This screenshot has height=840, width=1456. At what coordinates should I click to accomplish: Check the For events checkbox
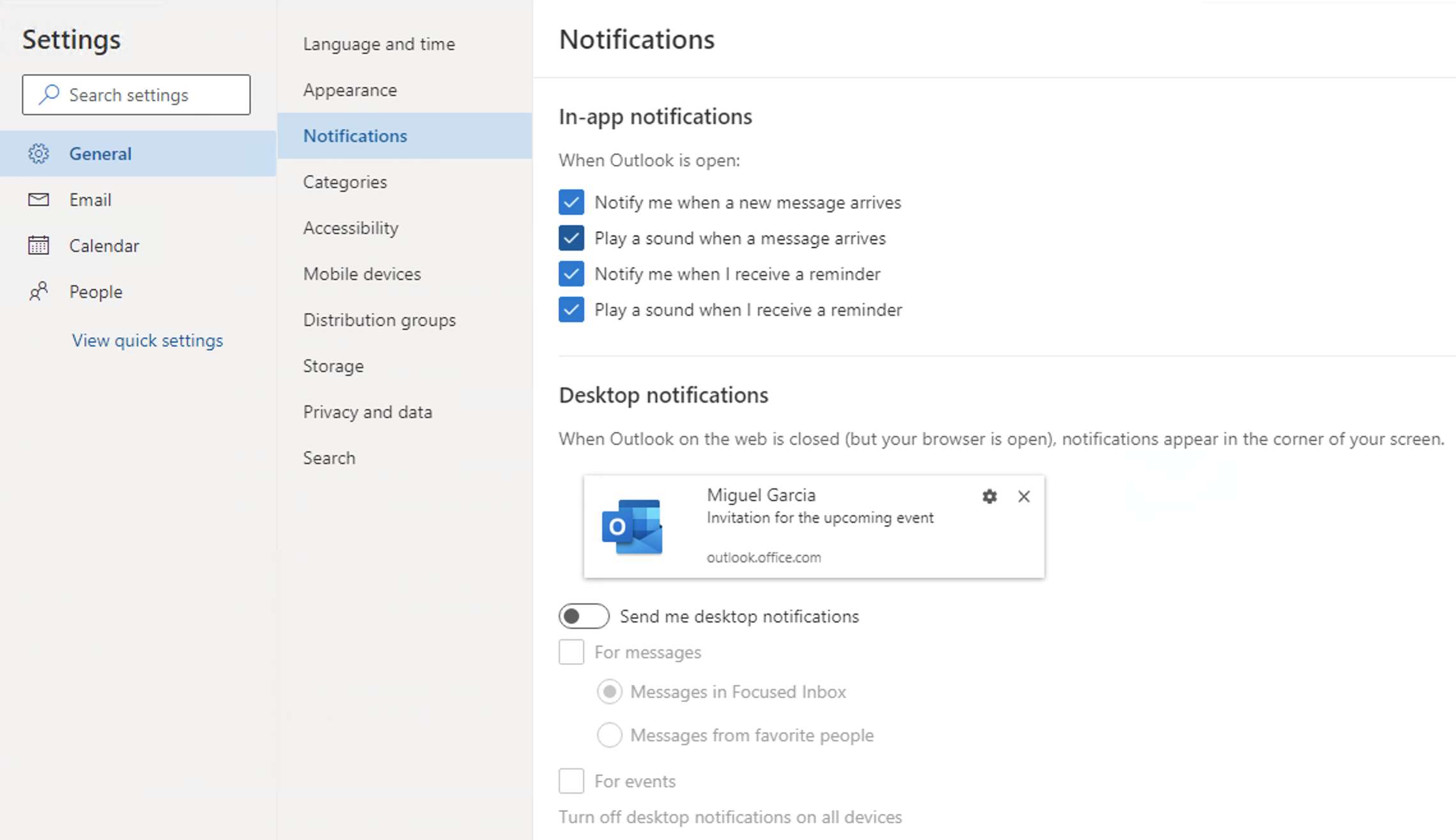[571, 781]
